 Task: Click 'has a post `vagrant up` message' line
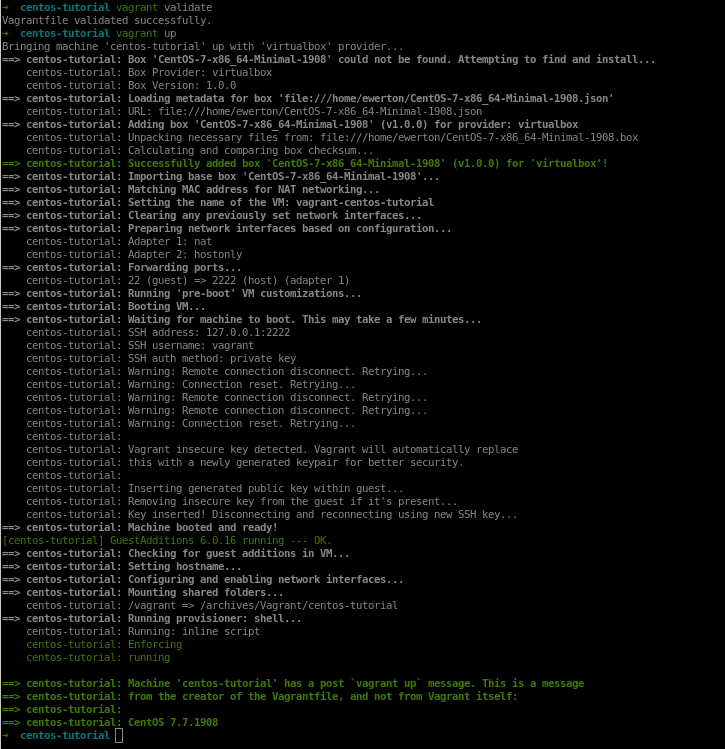pyautogui.click(x=293, y=684)
